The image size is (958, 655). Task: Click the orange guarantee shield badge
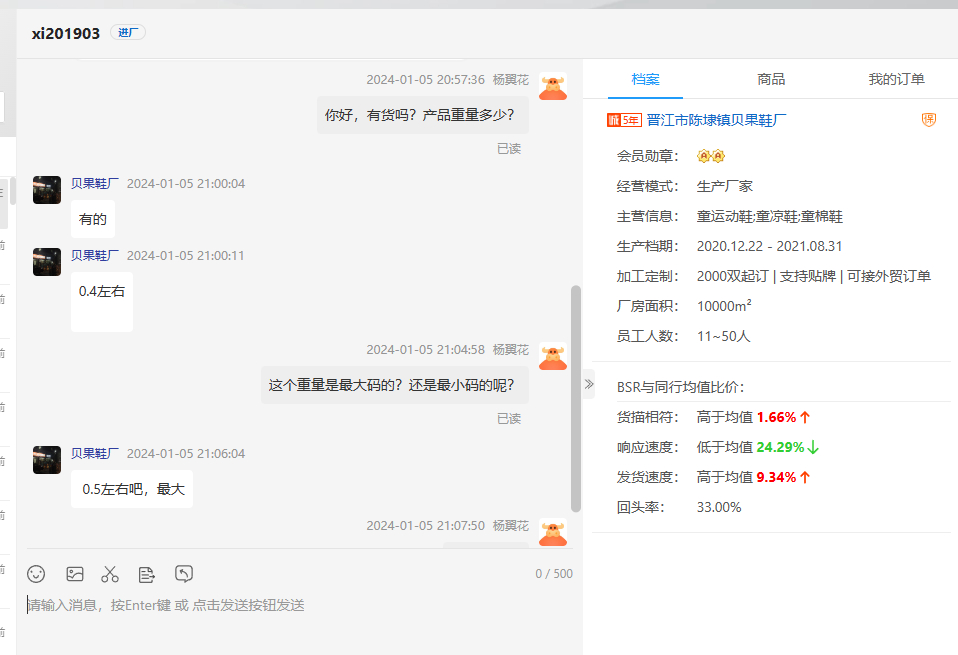point(928,120)
